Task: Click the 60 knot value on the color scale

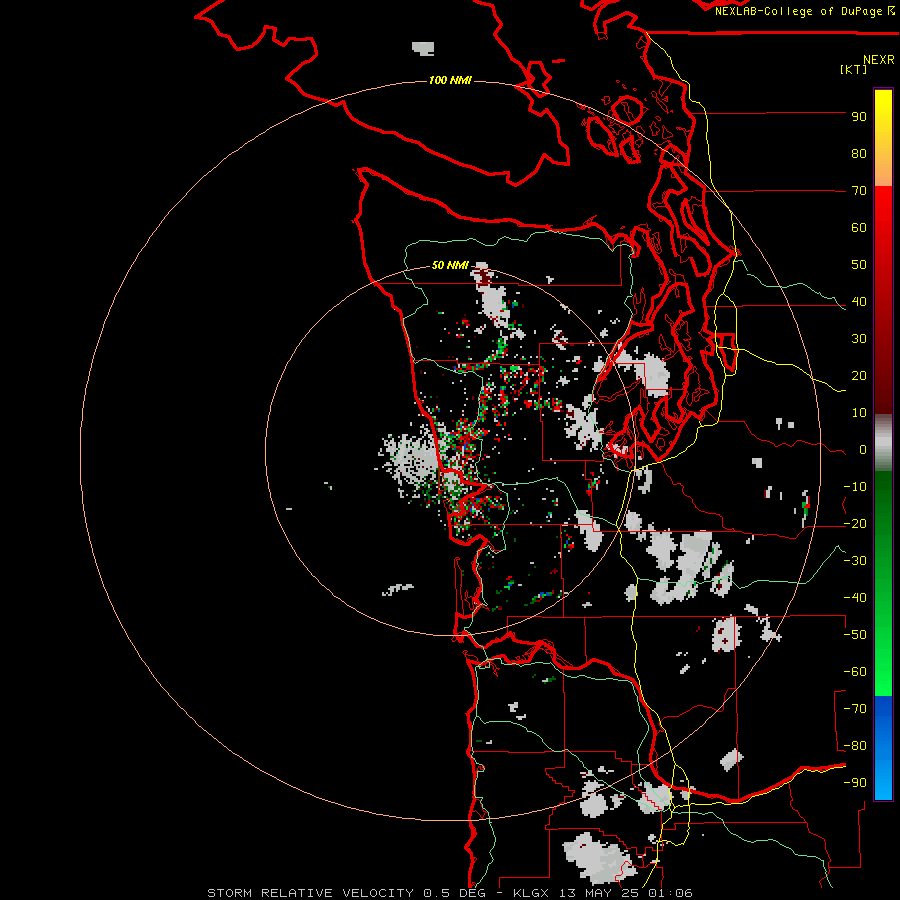Action: (859, 228)
